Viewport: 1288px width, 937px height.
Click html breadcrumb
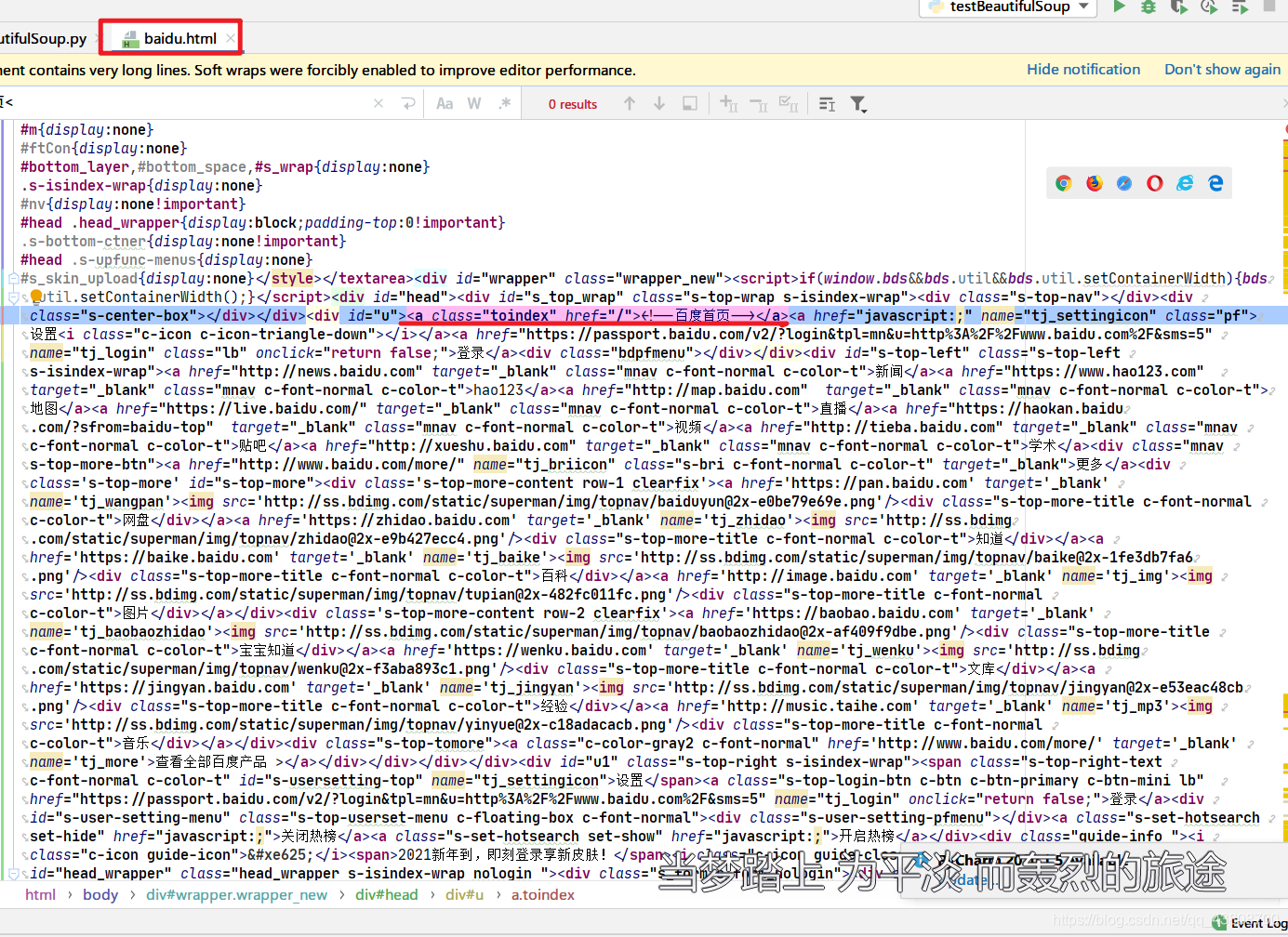pyautogui.click(x=41, y=894)
